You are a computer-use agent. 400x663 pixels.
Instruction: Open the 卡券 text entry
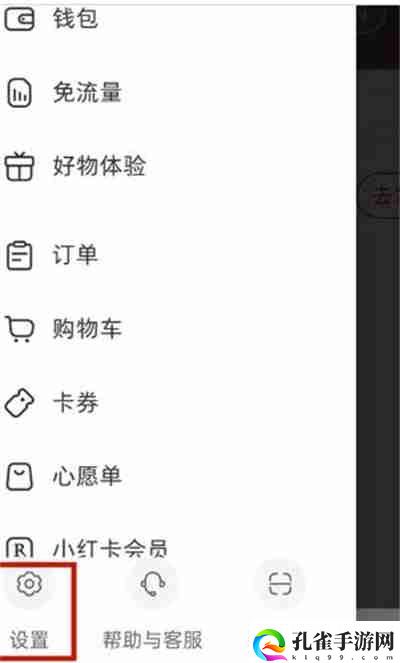coord(75,403)
